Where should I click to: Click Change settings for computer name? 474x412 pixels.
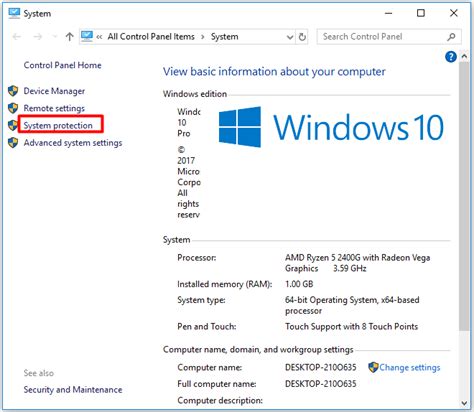[x=410, y=367]
